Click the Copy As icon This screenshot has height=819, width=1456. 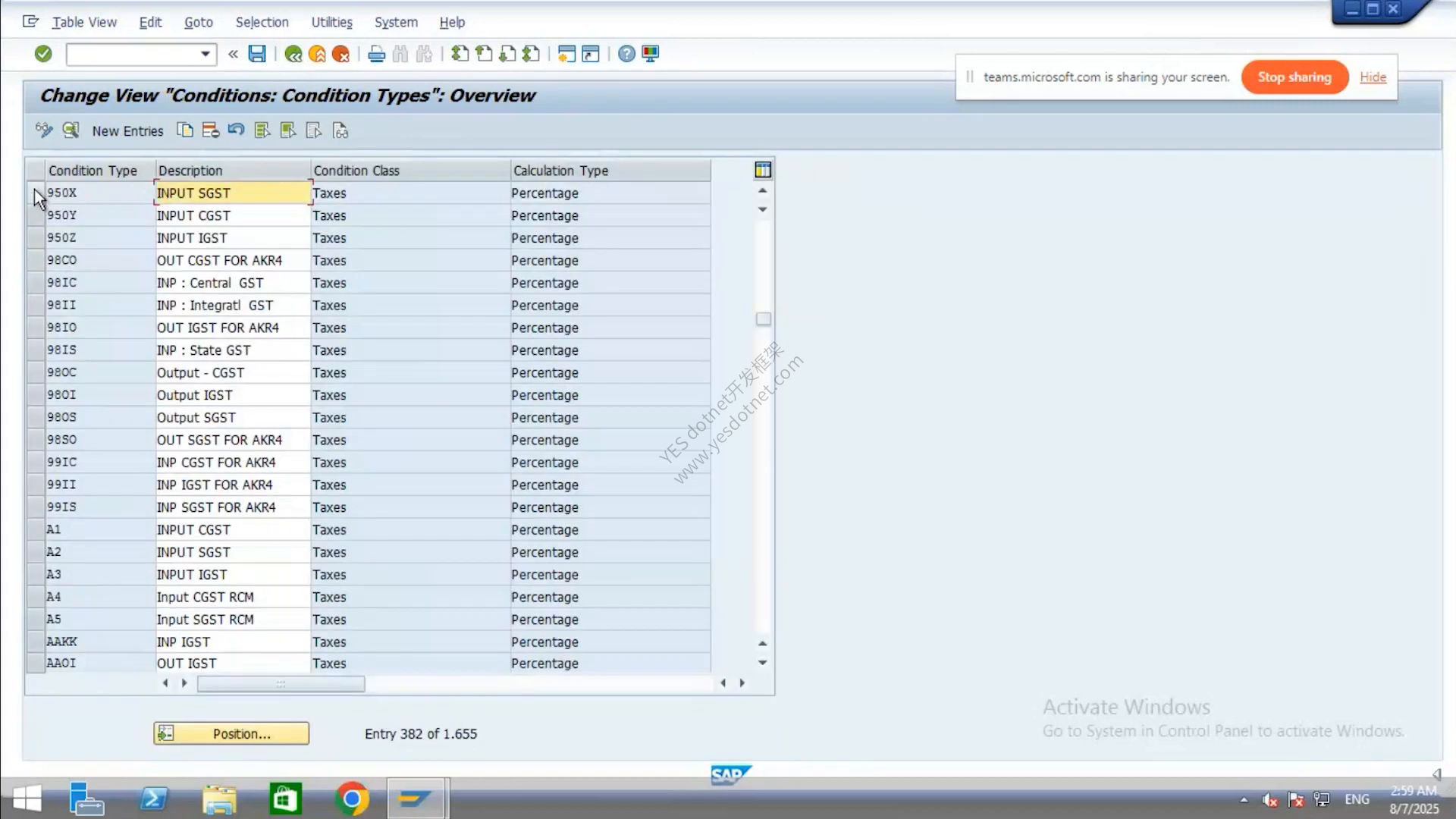click(185, 130)
